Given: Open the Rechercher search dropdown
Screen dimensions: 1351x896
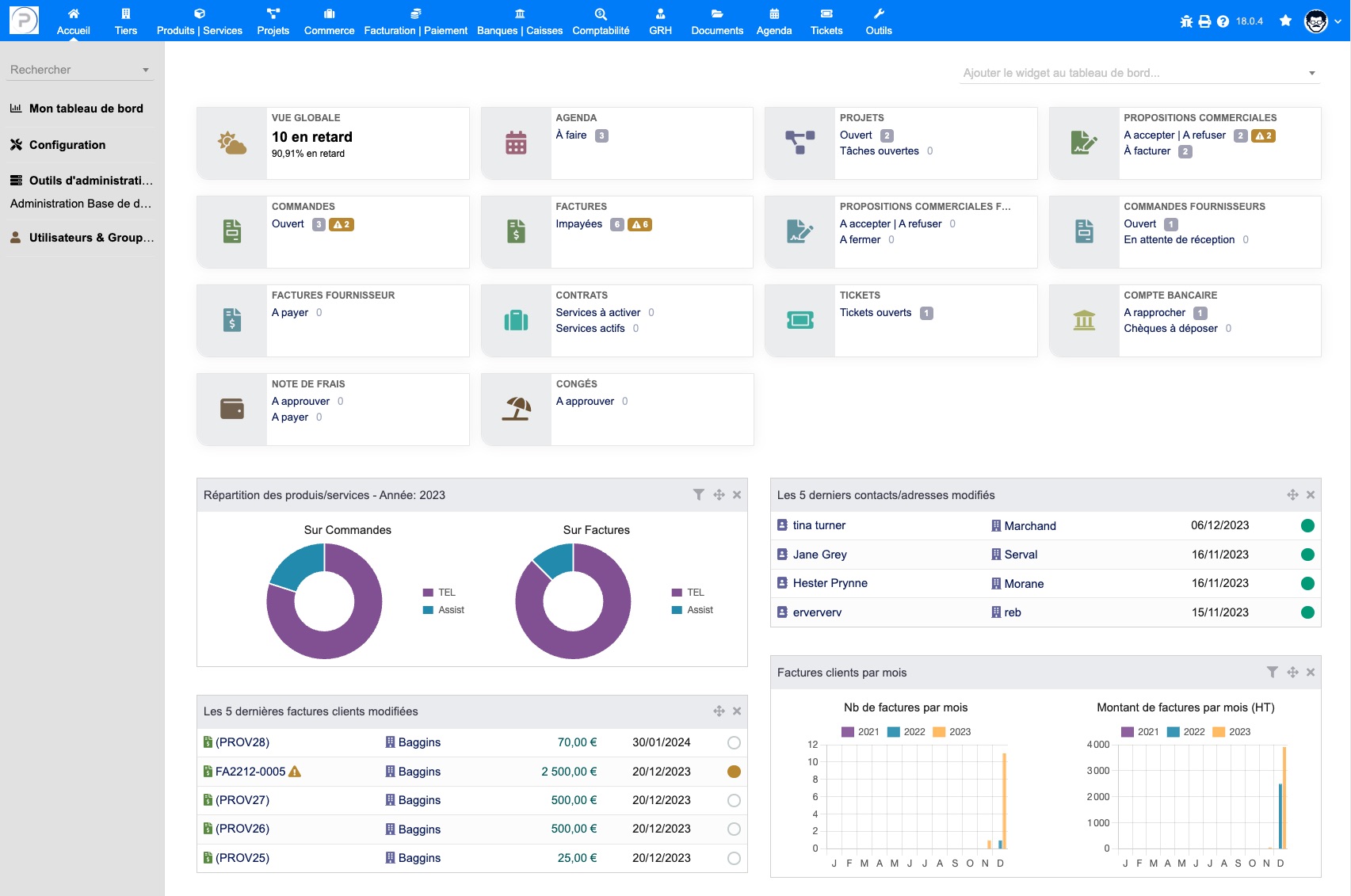Looking at the screenshot, I should pyautogui.click(x=79, y=70).
